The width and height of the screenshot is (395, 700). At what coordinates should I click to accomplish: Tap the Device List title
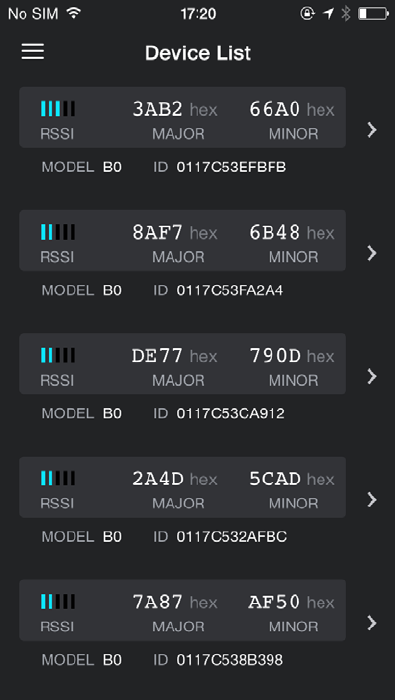pos(198,53)
